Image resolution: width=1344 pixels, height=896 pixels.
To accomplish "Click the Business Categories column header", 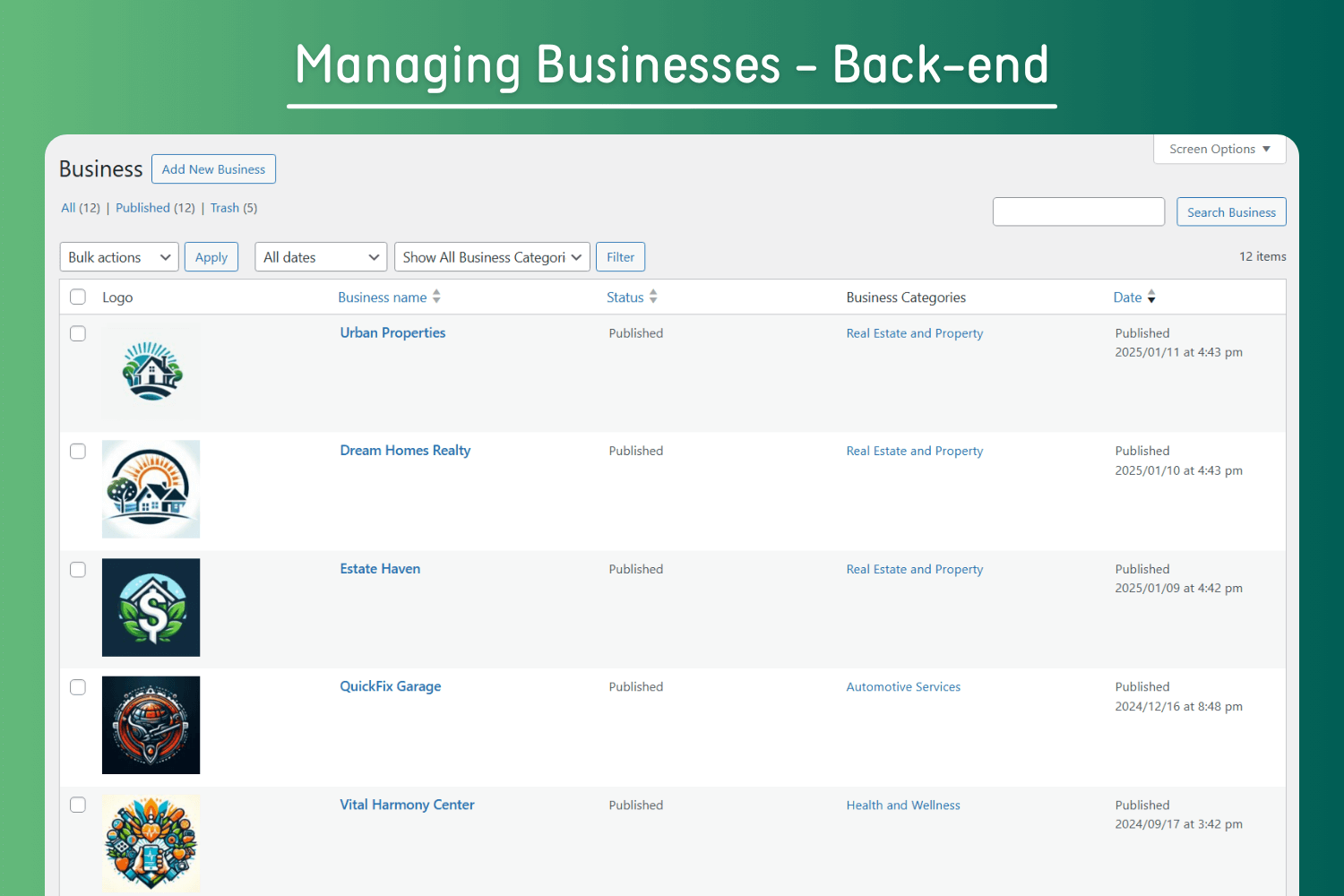I will pyautogui.click(x=906, y=297).
